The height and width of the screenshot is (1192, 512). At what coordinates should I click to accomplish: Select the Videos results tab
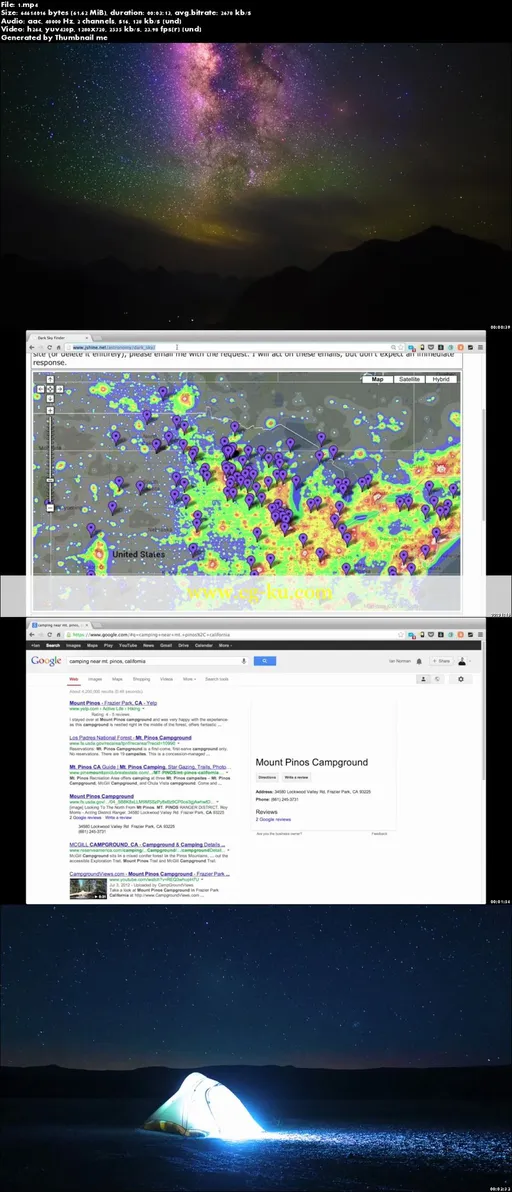click(166, 679)
